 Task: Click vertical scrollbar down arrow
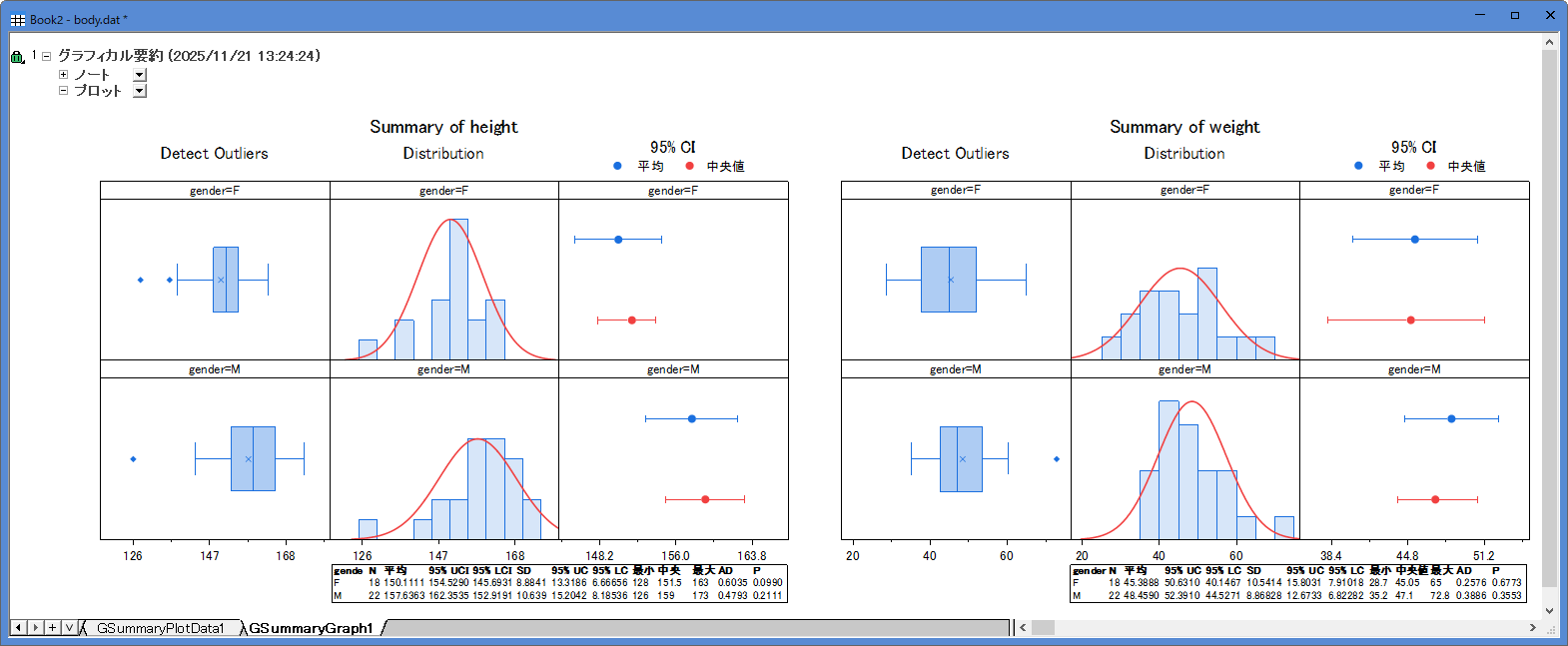(x=1549, y=611)
